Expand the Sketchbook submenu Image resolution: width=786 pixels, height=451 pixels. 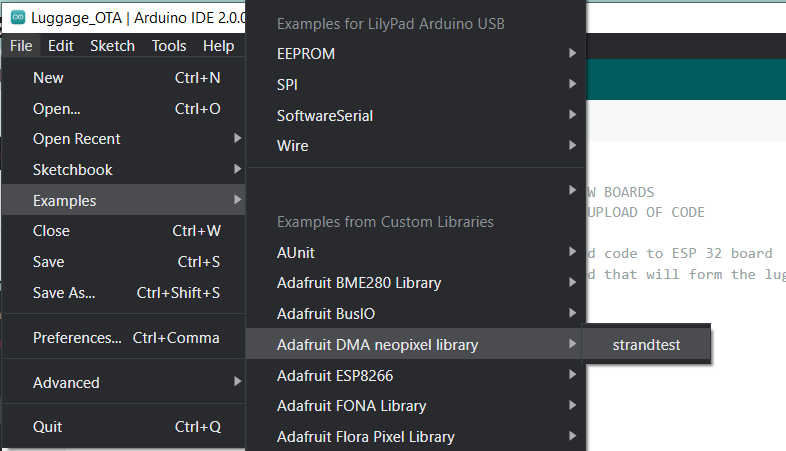coord(124,170)
